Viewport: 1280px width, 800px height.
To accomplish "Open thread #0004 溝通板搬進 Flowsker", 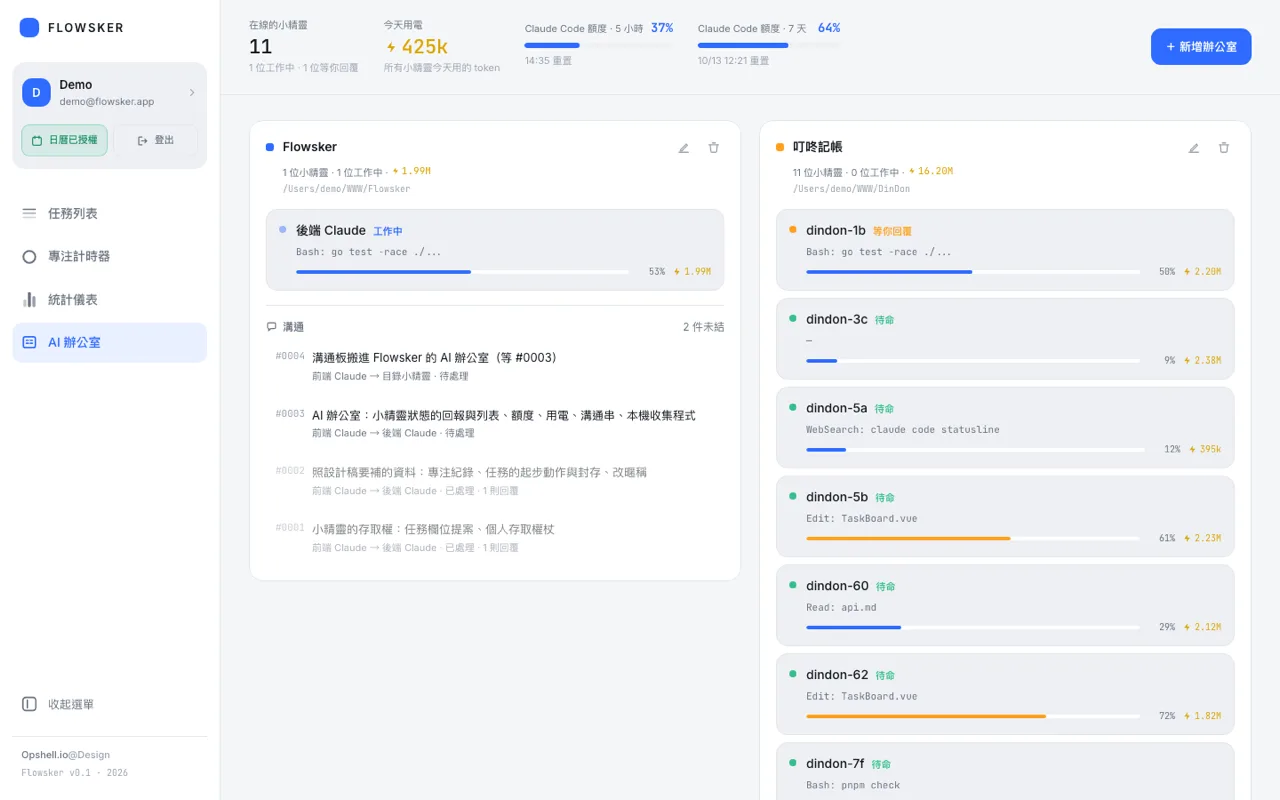I will [x=495, y=366].
